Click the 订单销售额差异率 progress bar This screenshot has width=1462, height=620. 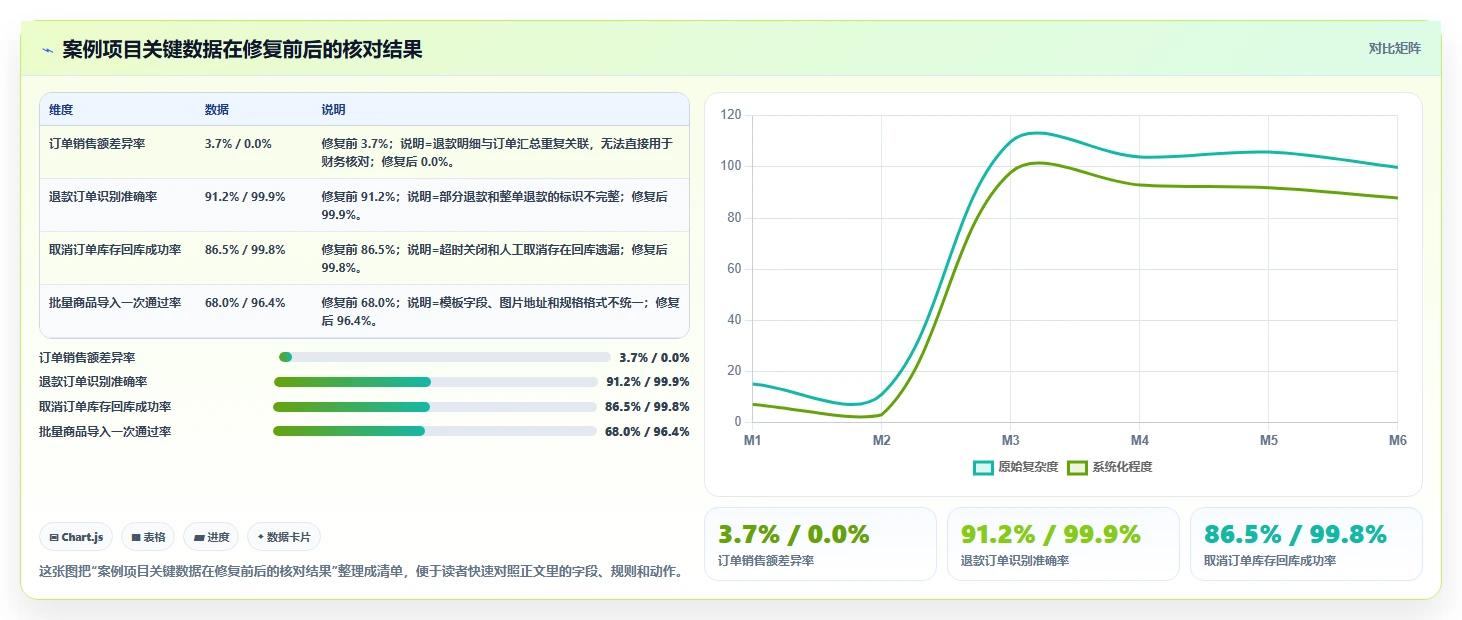click(445, 357)
